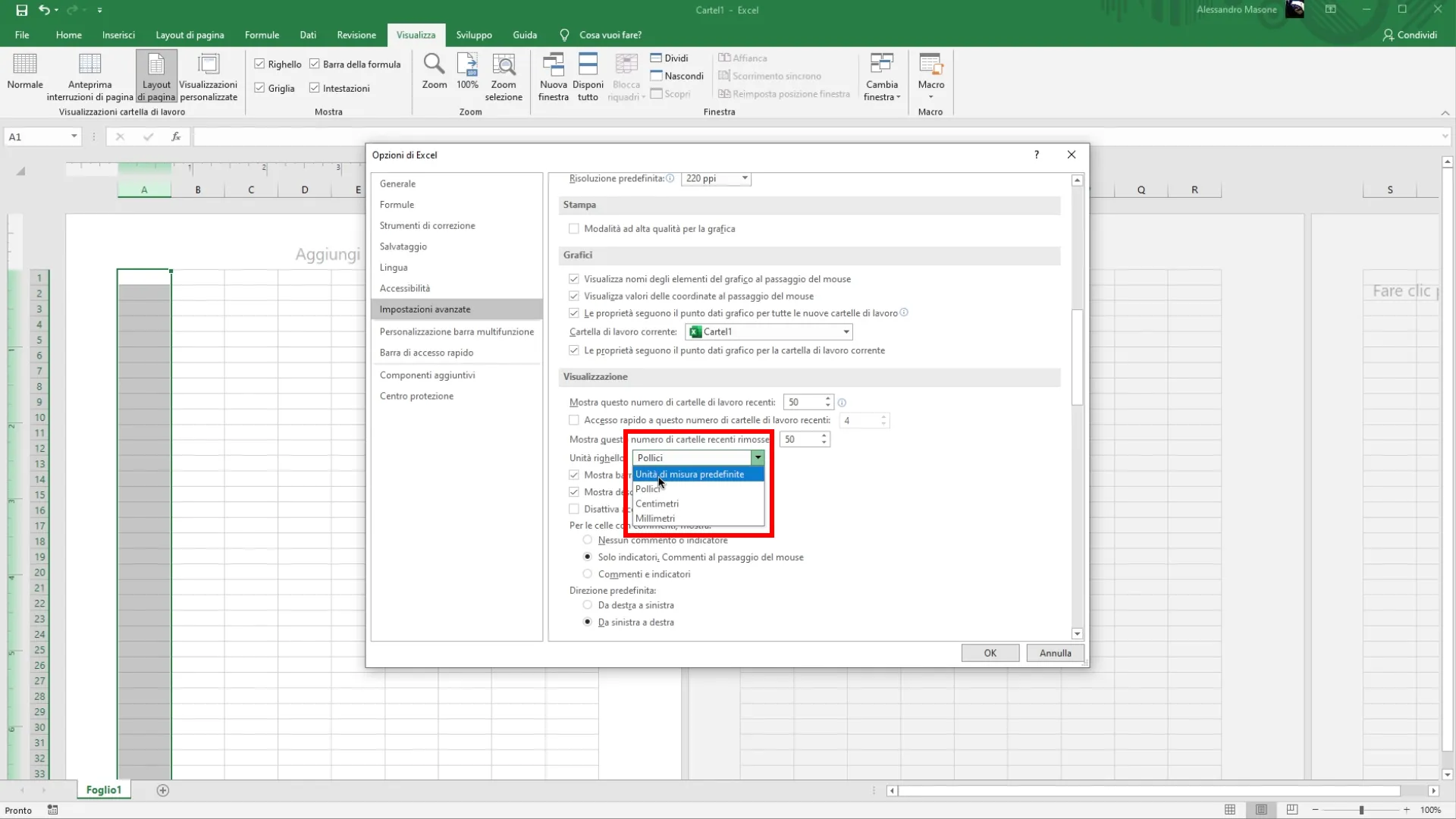Click the Zoom selezione icon
1456x819 pixels.
(504, 65)
